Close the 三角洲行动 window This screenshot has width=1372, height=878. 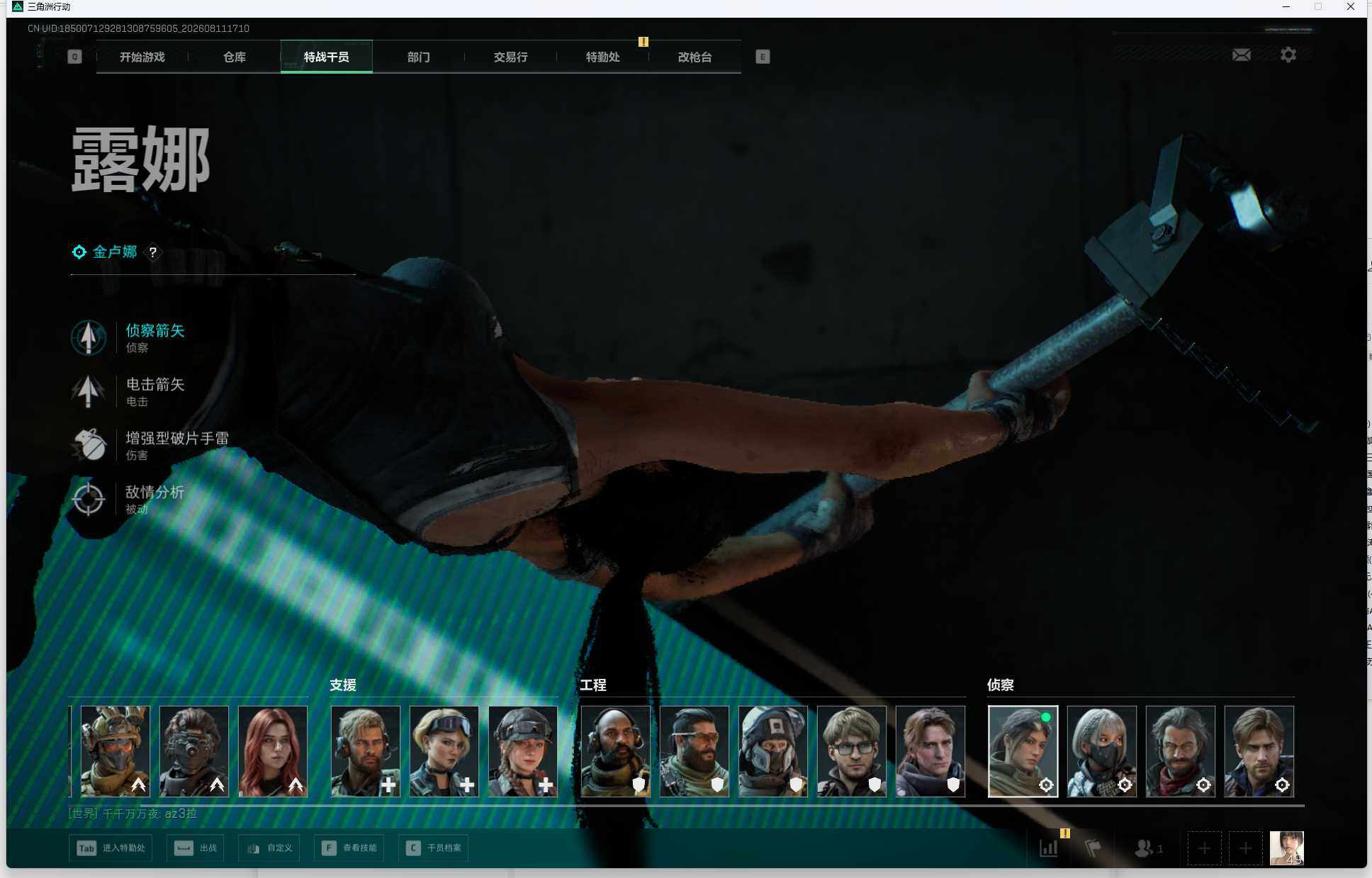click(1351, 7)
